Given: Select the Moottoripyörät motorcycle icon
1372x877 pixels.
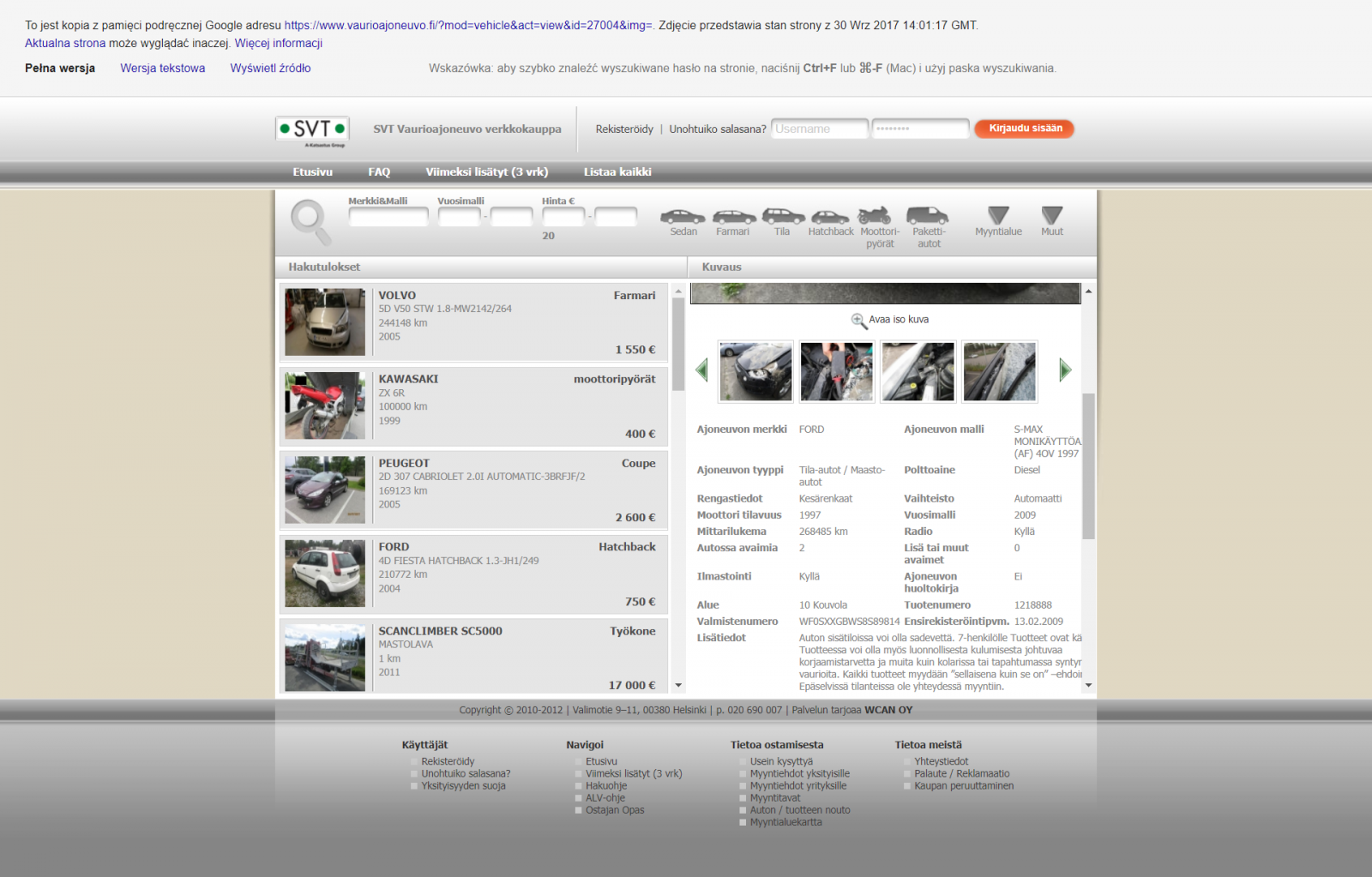Looking at the screenshot, I should click(x=875, y=215).
